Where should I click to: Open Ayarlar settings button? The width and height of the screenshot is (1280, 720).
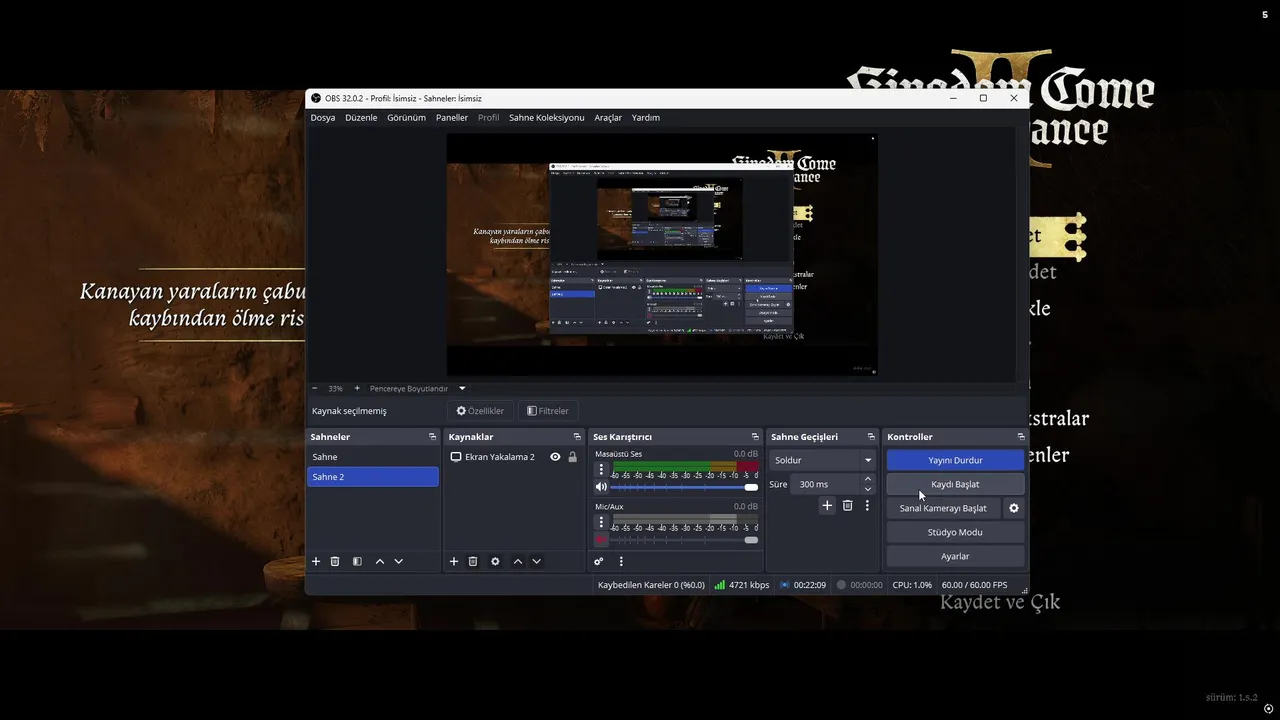tap(955, 556)
